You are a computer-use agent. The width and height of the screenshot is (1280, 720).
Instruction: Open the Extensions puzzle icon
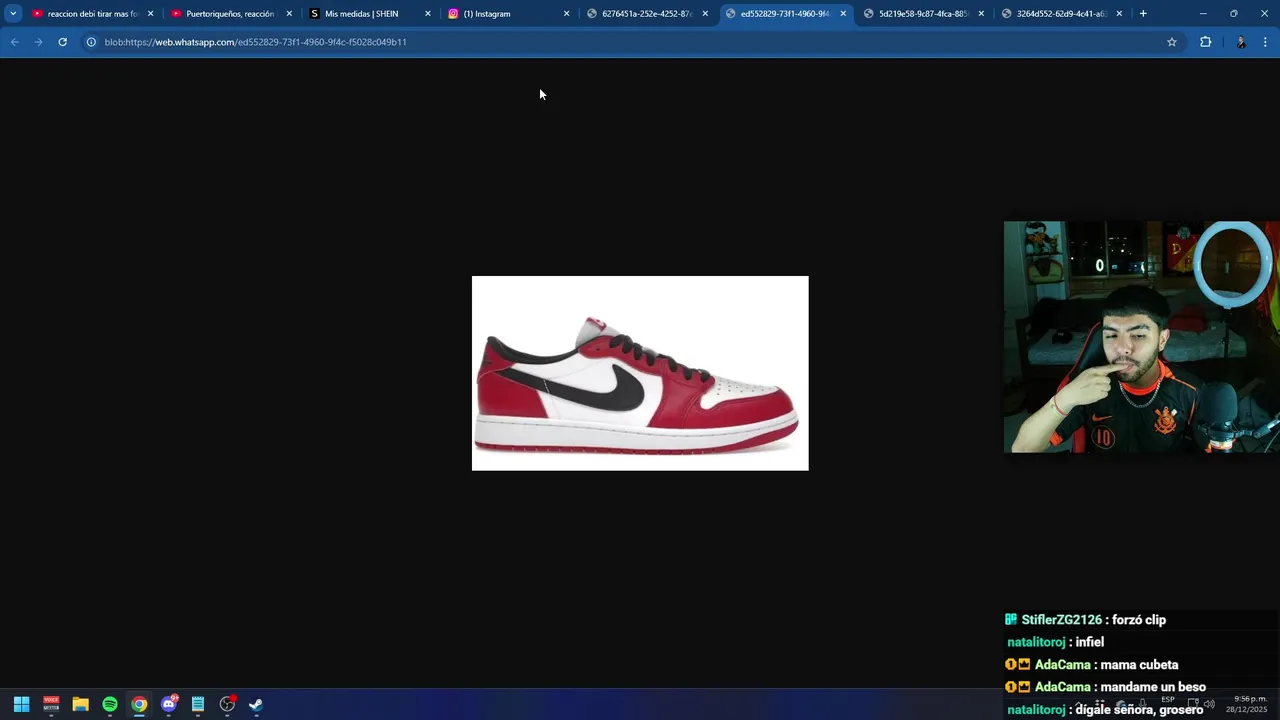1205,42
